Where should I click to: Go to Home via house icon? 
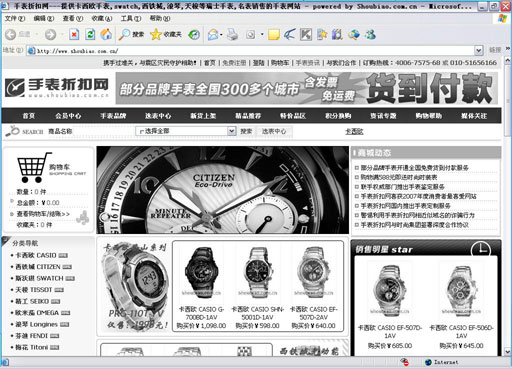pos(106,34)
